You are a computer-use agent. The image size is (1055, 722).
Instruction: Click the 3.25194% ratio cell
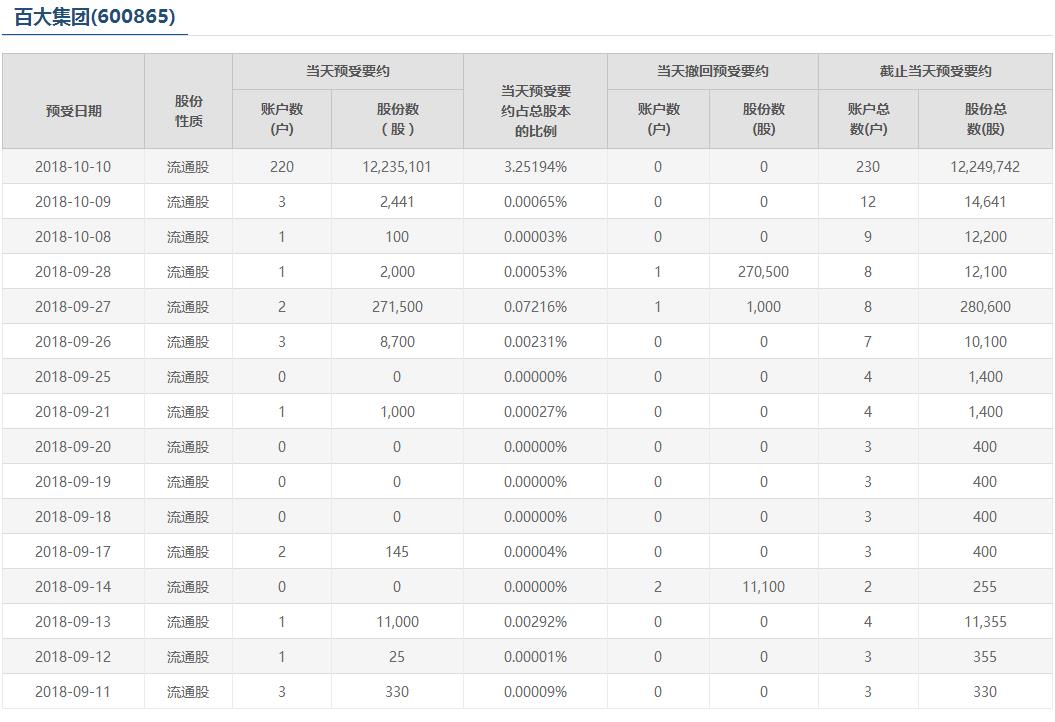click(536, 167)
